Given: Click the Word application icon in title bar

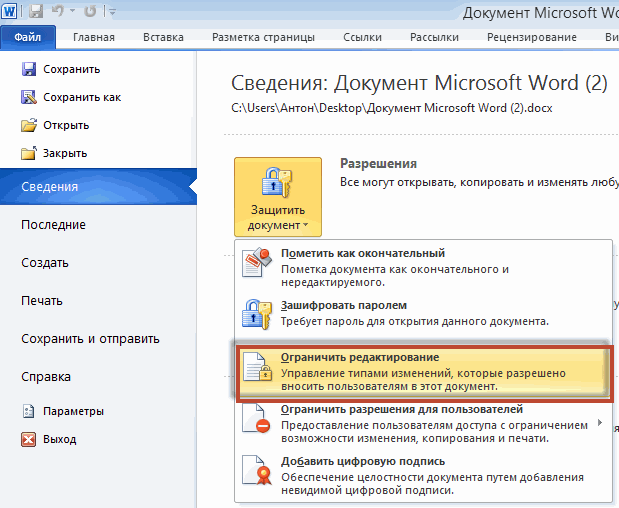Looking at the screenshot, I should point(9,11).
